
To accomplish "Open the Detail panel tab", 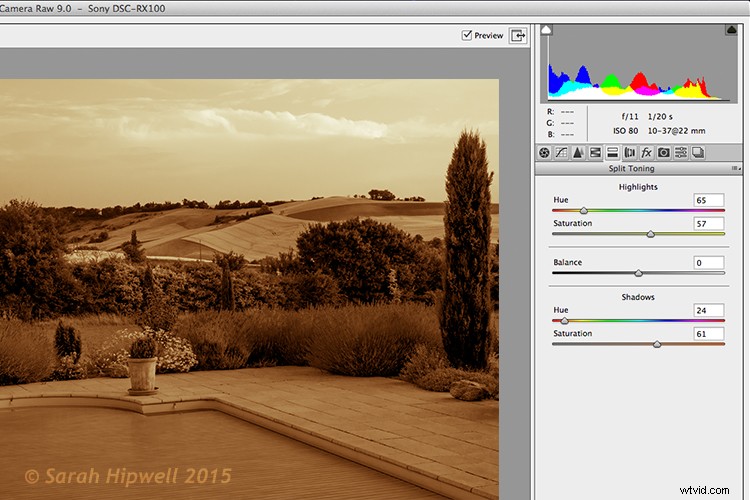I will point(578,153).
